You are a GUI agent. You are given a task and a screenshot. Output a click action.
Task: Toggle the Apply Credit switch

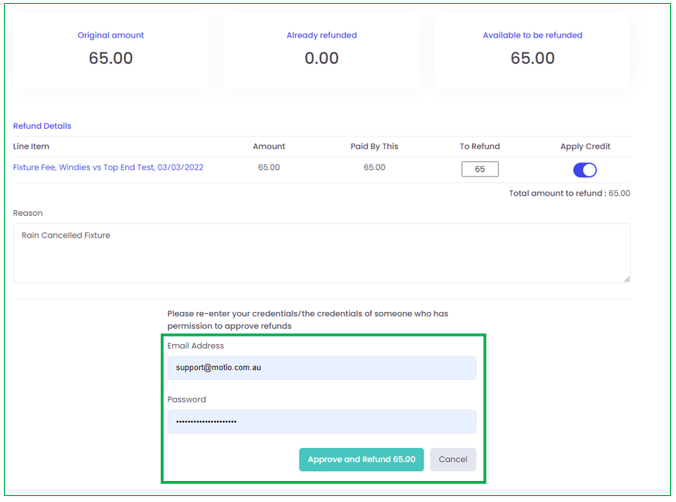[x=585, y=170]
